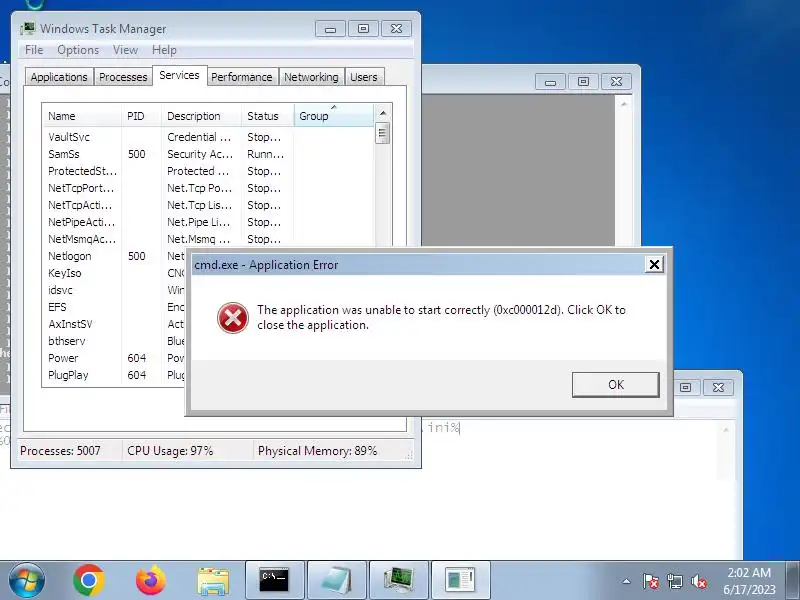Image resolution: width=800 pixels, height=600 pixels.
Task: Select the idsvc service row
Action: click(x=114, y=290)
